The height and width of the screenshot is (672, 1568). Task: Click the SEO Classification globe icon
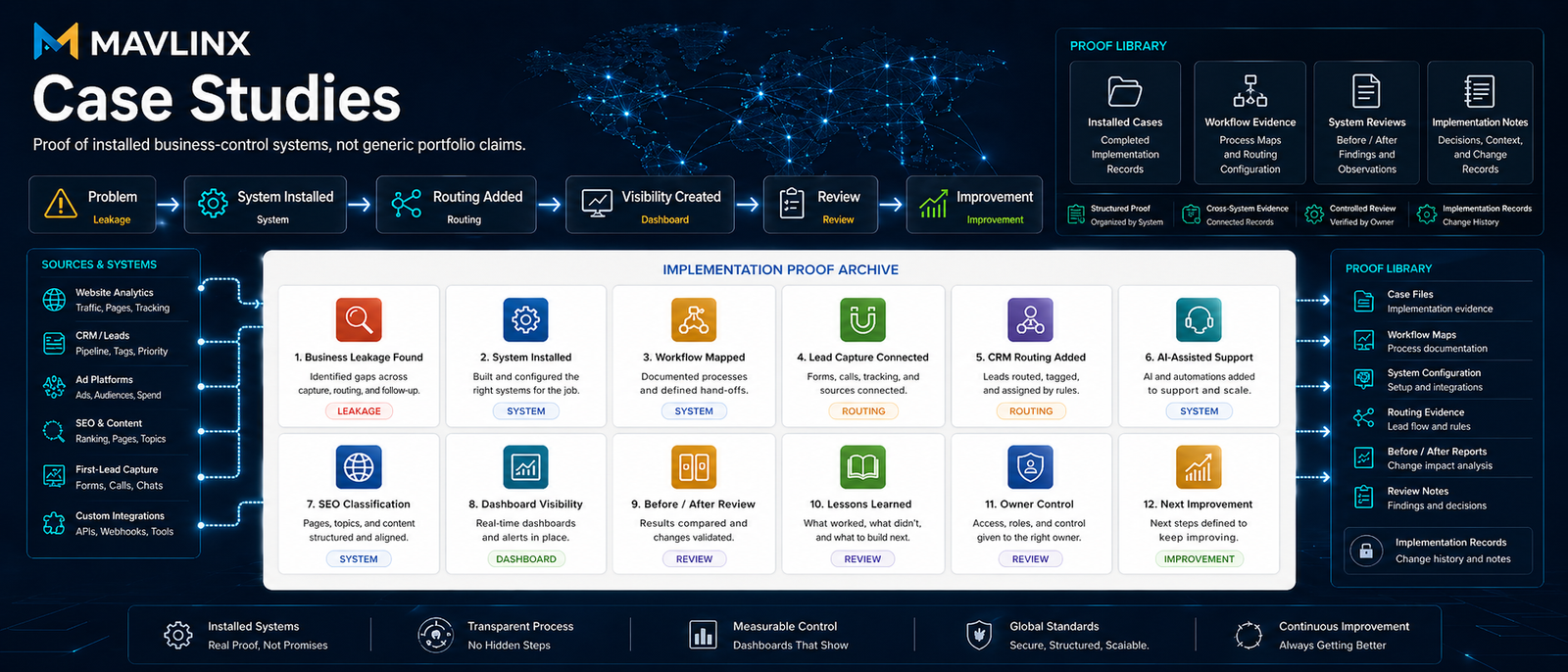coord(359,466)
